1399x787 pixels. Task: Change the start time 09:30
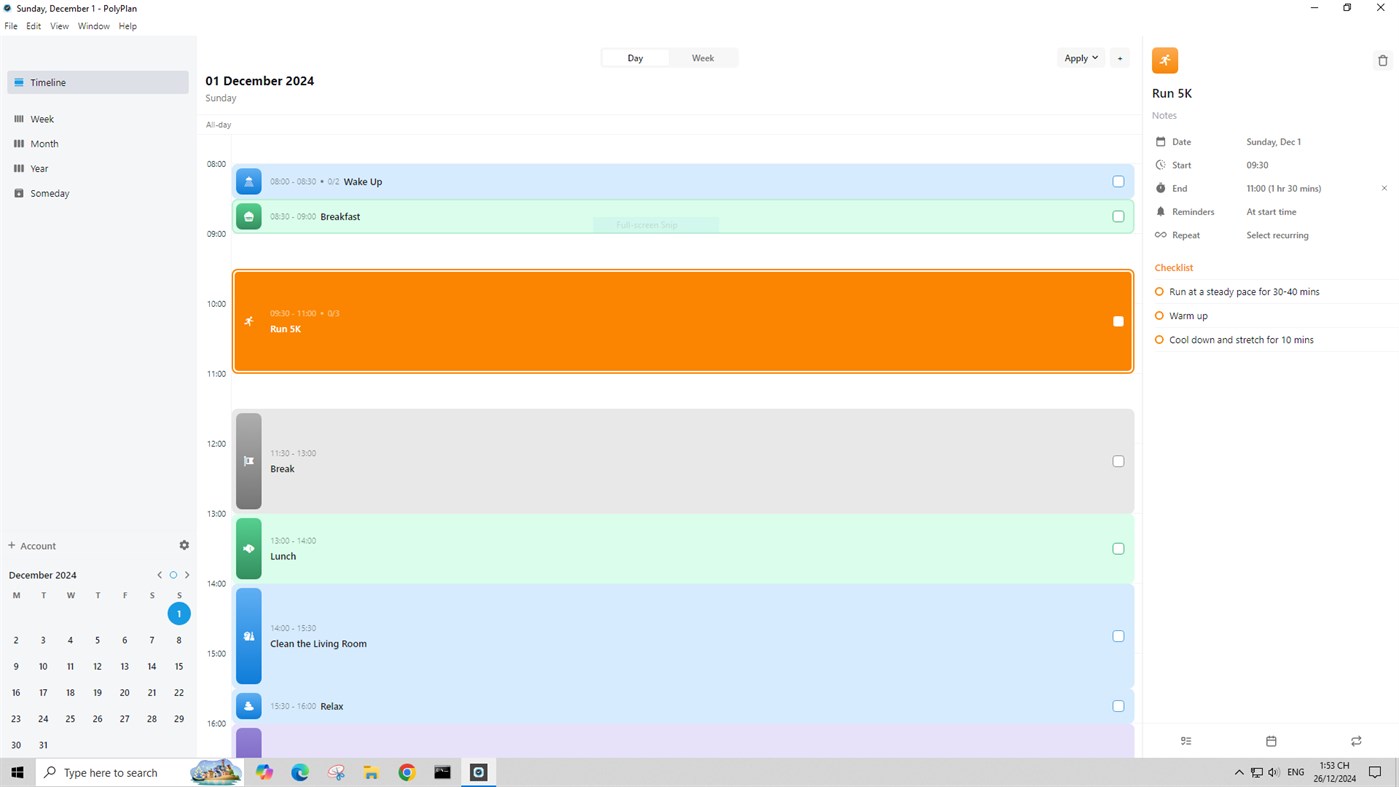[x=1257, y=165]
